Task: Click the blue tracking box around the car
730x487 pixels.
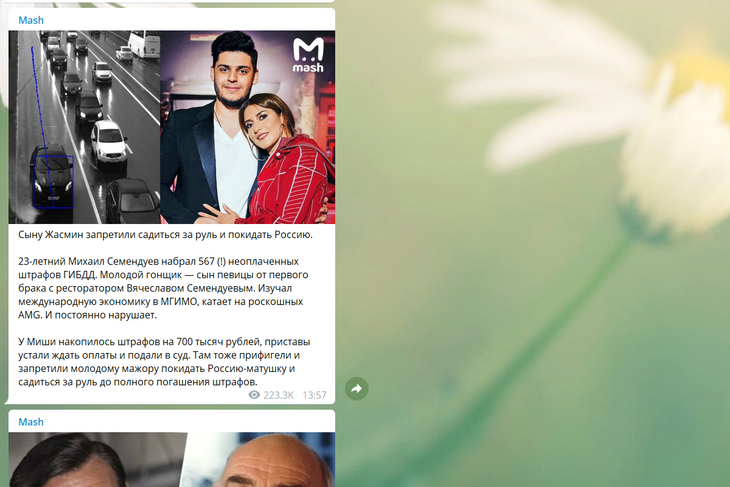Action: point(54,182)
